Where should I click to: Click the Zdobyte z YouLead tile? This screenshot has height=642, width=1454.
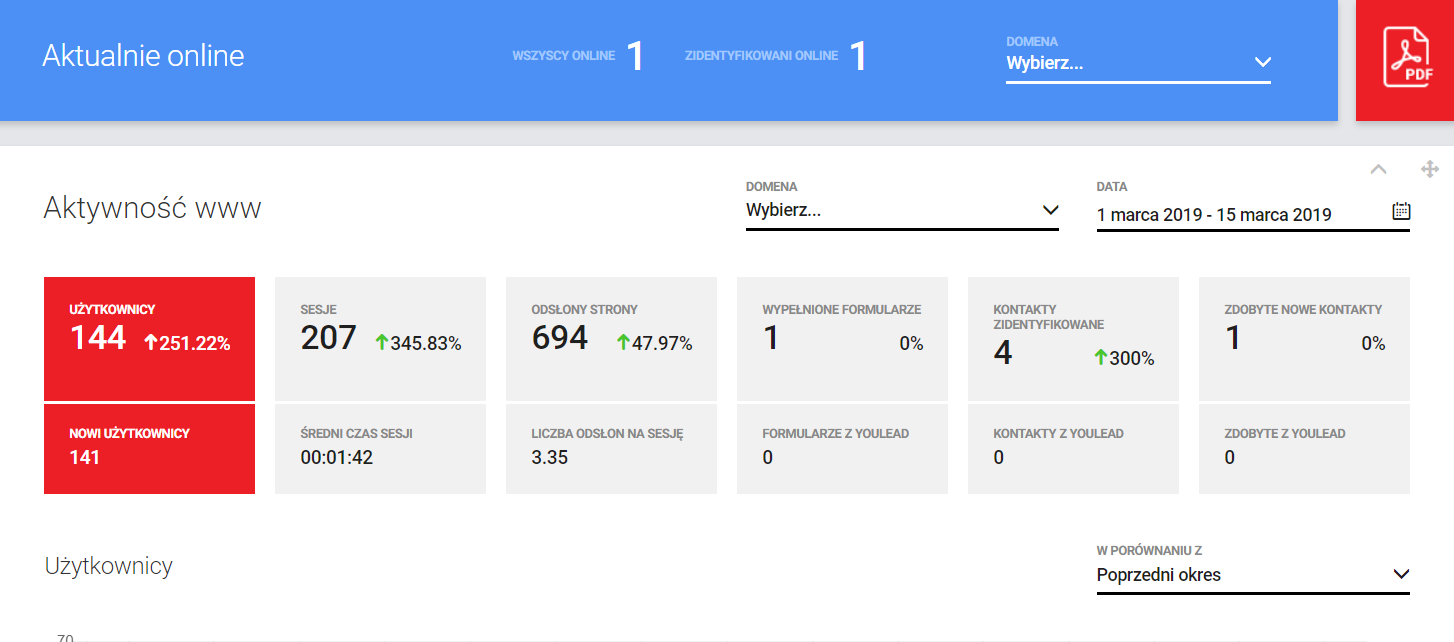1304,448
